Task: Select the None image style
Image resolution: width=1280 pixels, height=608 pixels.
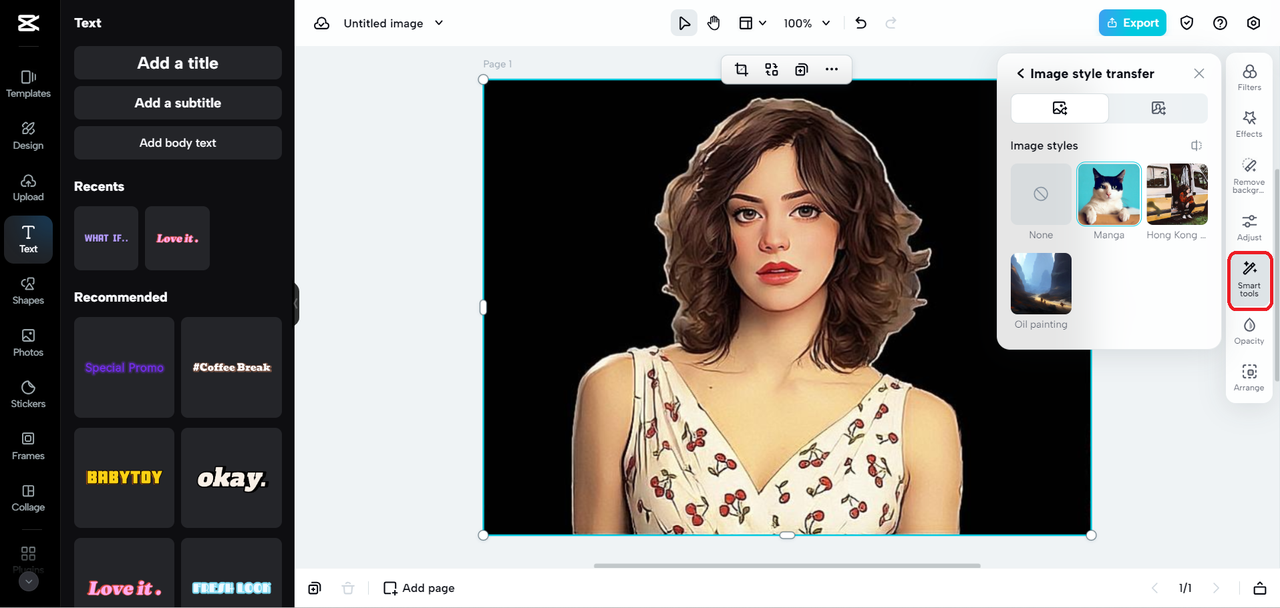Action: [x=1040, y=193]
